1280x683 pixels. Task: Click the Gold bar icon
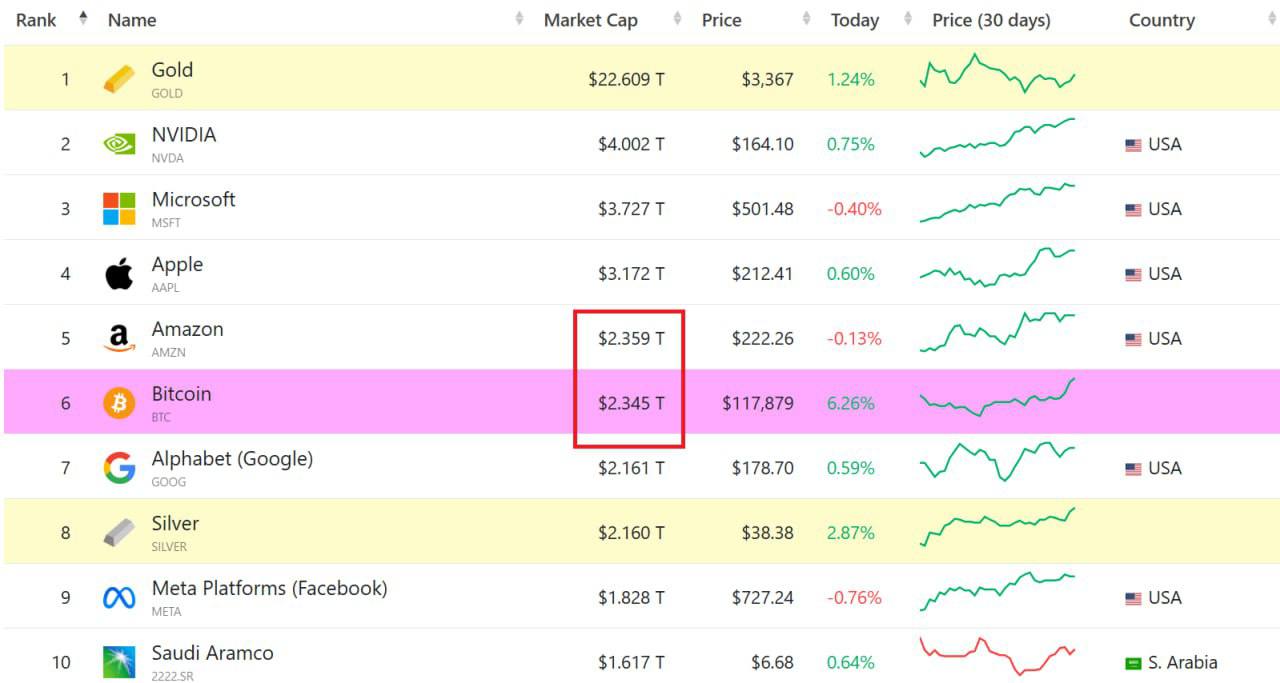[119, 79]
